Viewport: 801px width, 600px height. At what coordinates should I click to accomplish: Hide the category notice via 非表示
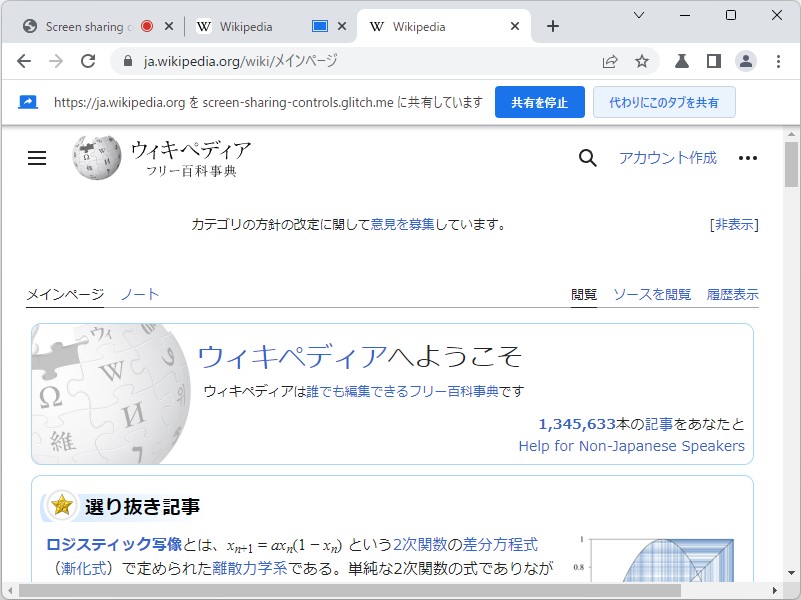pyautogui.click(x=734, y=225)
